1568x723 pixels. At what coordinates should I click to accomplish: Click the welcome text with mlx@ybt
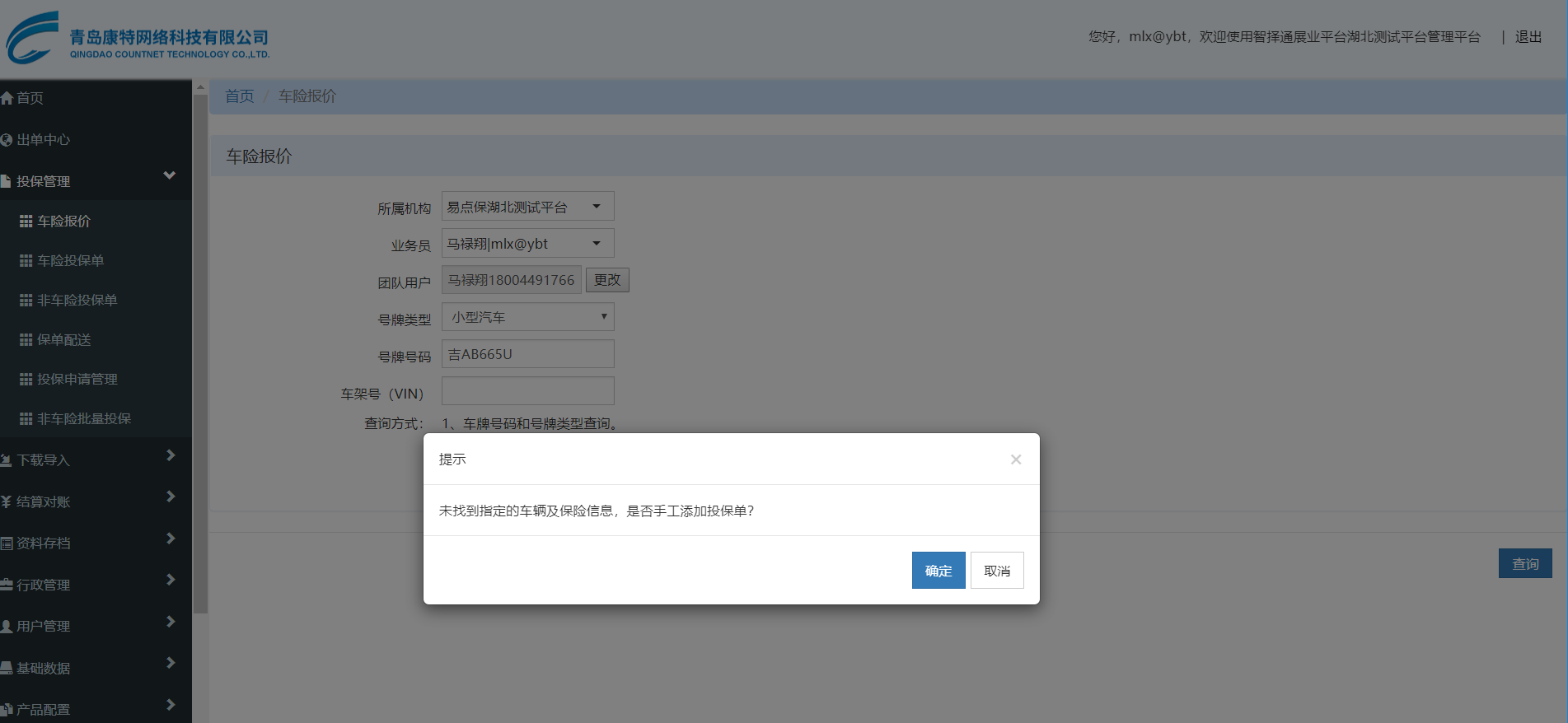tap(1285, 37)
